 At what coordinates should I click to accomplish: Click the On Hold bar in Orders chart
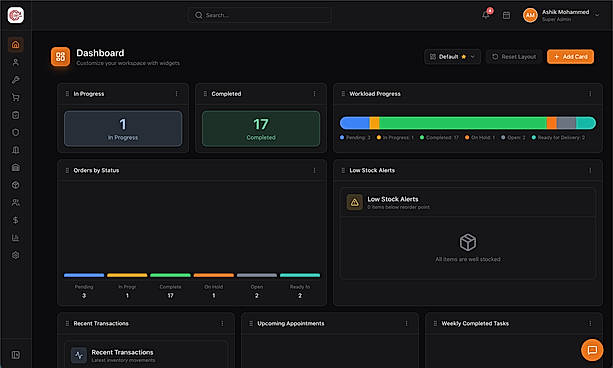click(x=213, y=275)
